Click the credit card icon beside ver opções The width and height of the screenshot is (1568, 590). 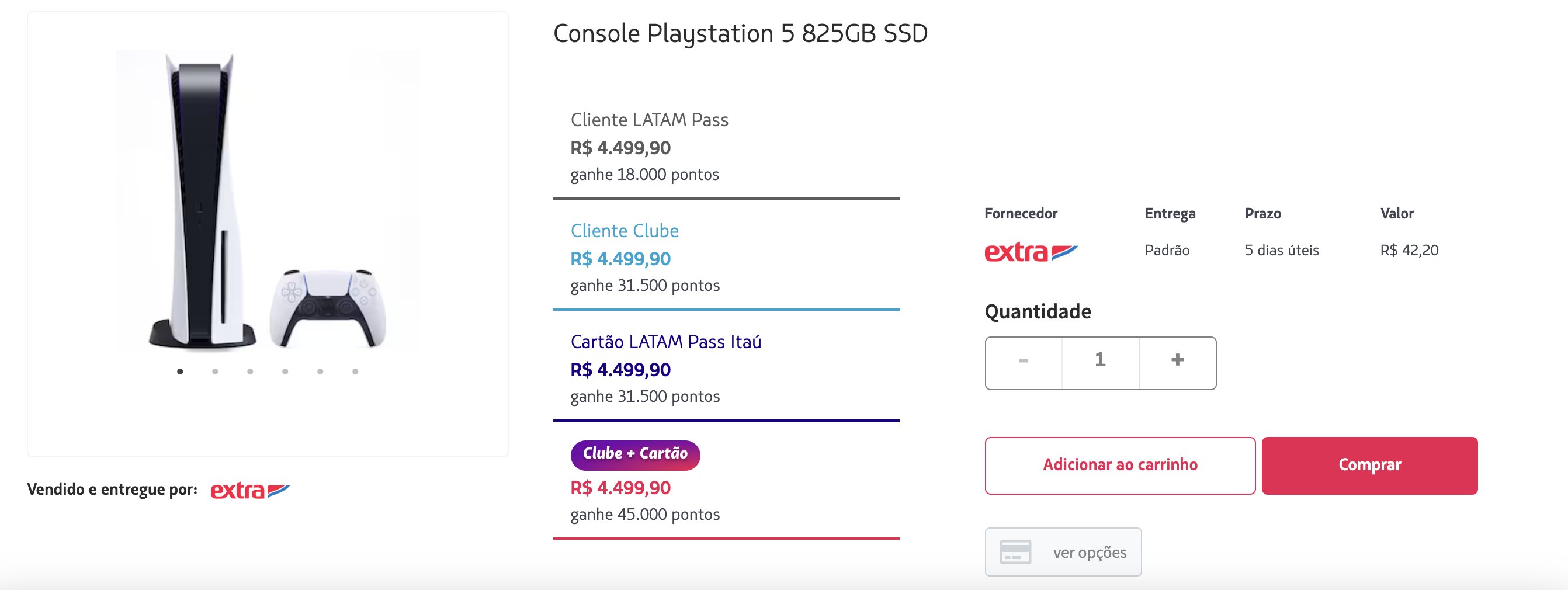click(1015, 551)
